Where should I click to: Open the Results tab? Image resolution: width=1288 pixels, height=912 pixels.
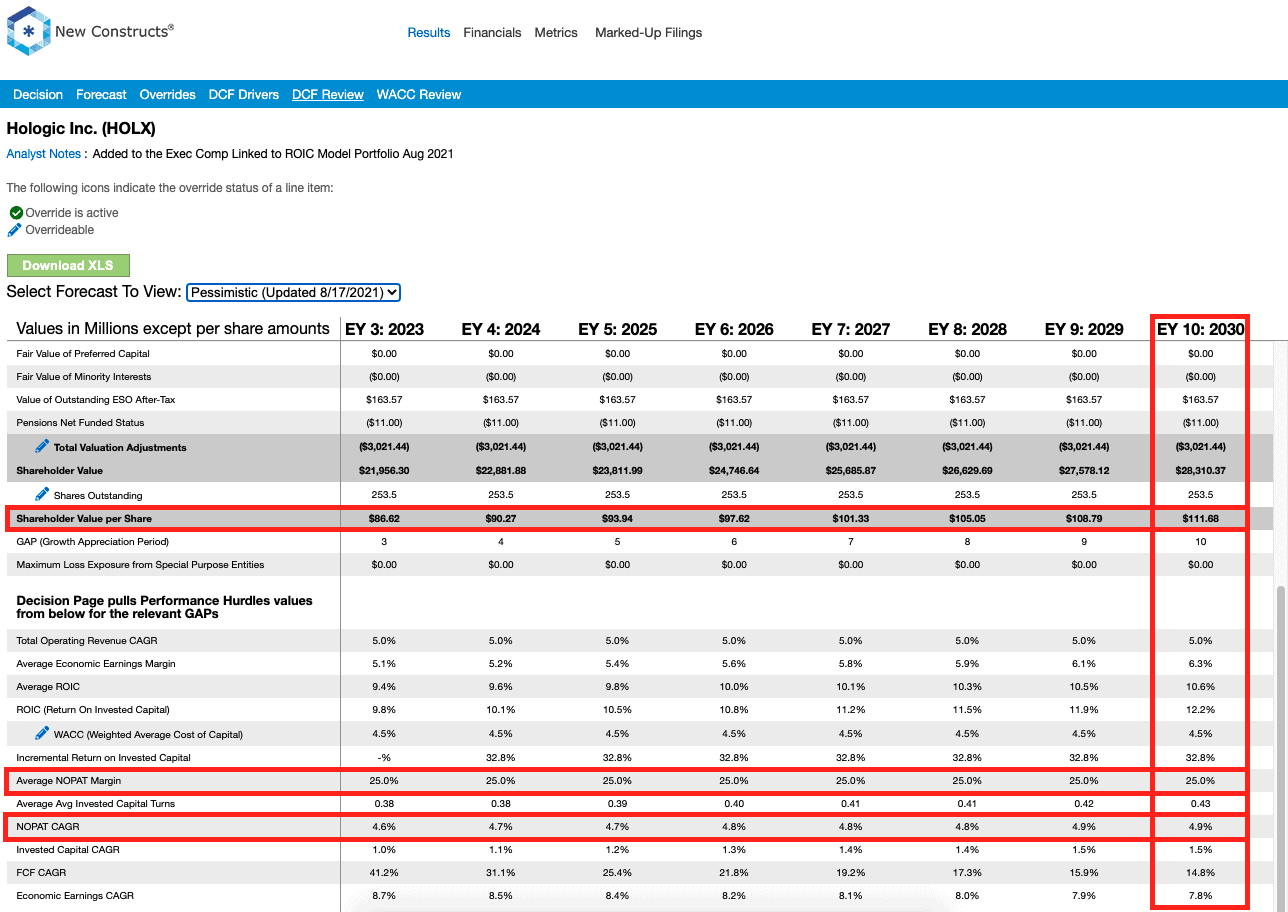pyautogui.click(x=429, y=33)
